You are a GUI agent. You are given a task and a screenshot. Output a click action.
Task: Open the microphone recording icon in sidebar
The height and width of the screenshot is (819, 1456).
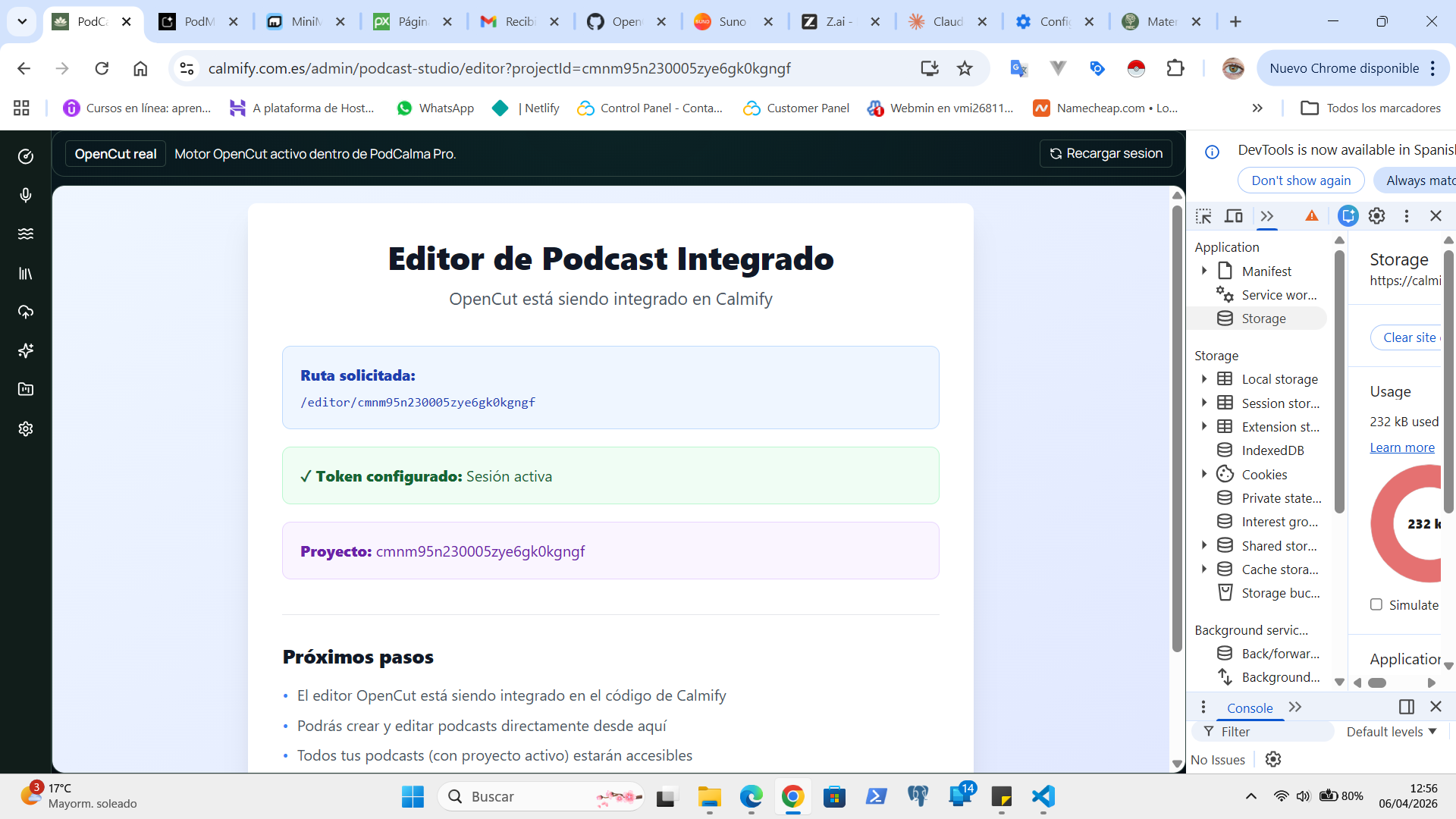pyautogui.click(x=26, y=195)
